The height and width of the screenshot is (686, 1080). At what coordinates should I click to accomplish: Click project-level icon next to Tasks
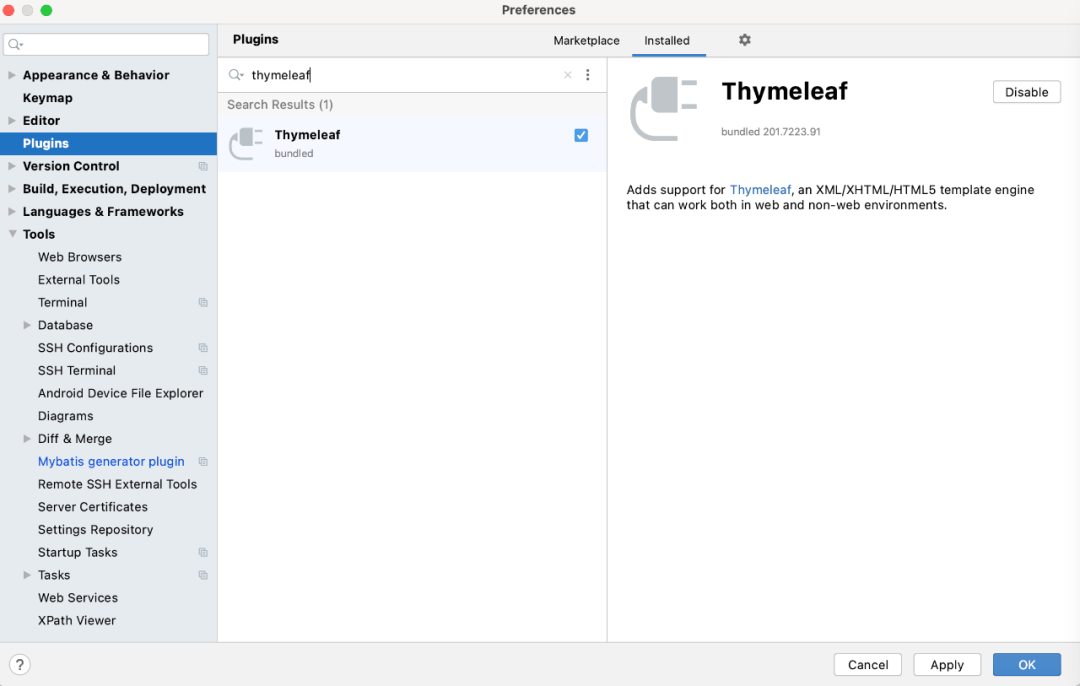pyautogui.click(x=203, y=575)
